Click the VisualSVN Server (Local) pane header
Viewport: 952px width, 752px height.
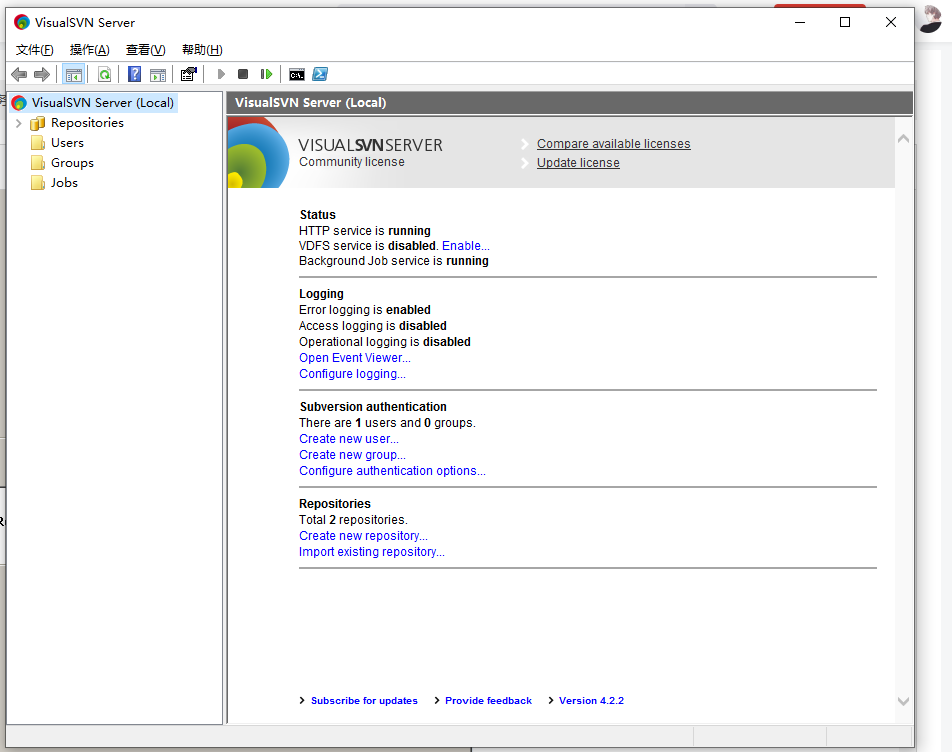pyautogui.click(x=570, y=103)
